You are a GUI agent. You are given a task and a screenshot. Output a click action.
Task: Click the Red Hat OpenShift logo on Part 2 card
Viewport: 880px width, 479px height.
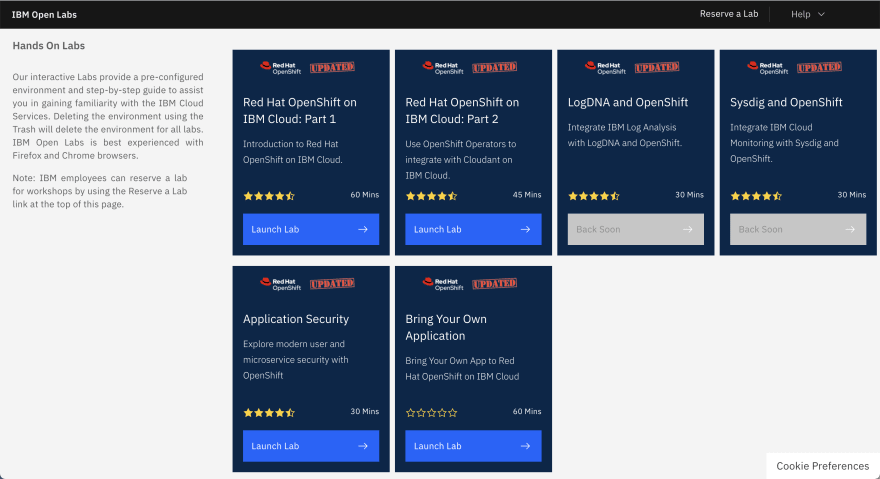tap(443, 67)
